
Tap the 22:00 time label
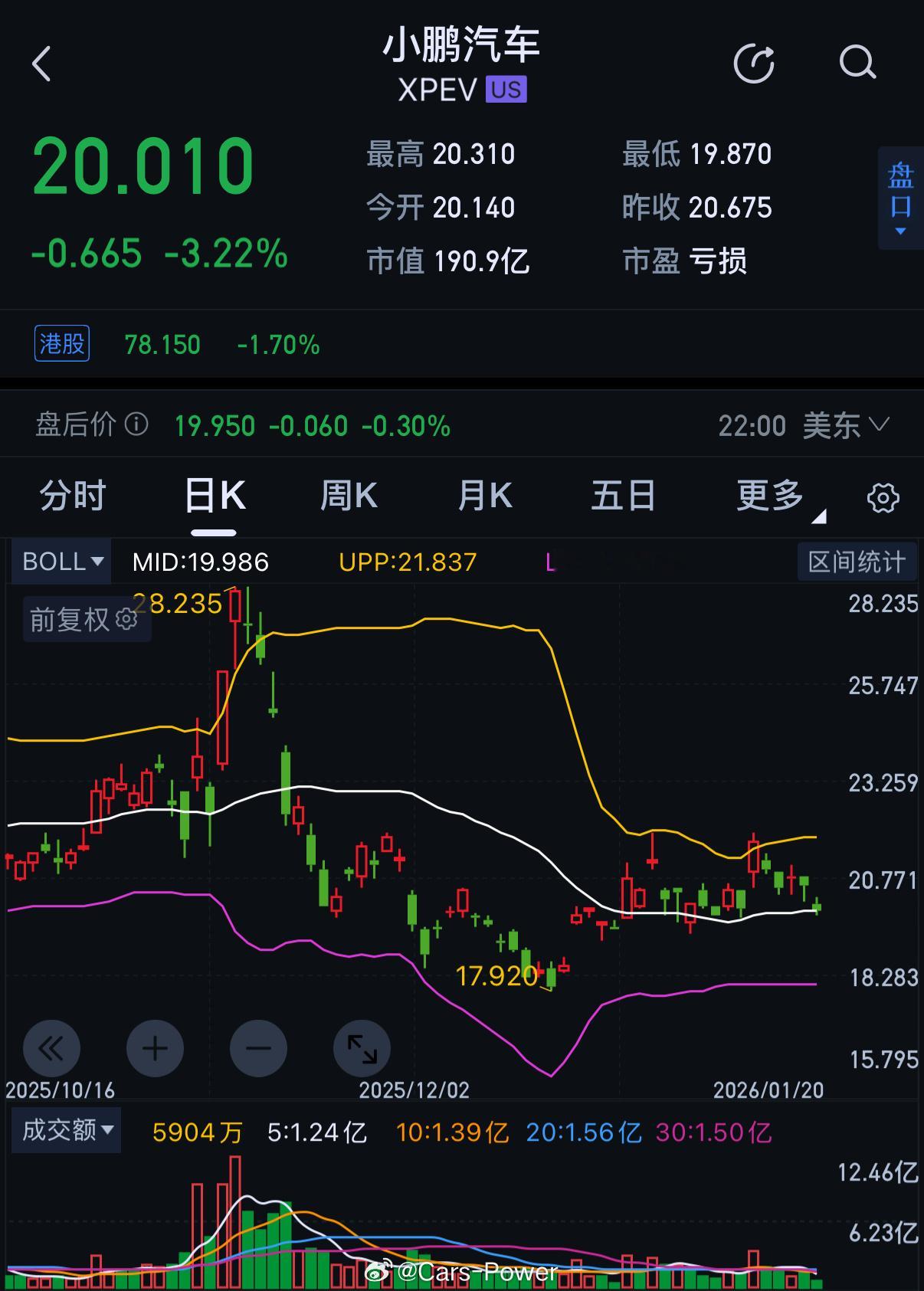(x=752, y=426)
